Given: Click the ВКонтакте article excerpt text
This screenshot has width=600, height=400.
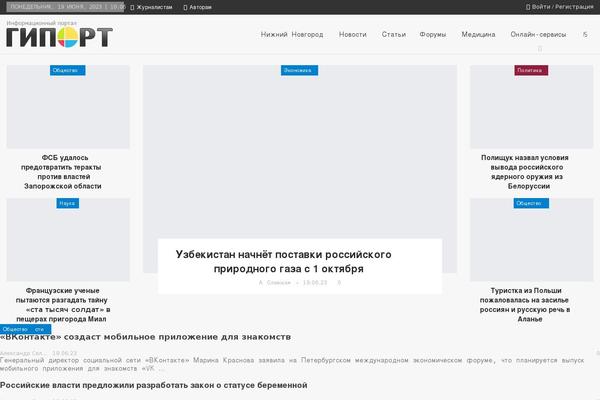Looking at the screenshot, I should (292, 364).
